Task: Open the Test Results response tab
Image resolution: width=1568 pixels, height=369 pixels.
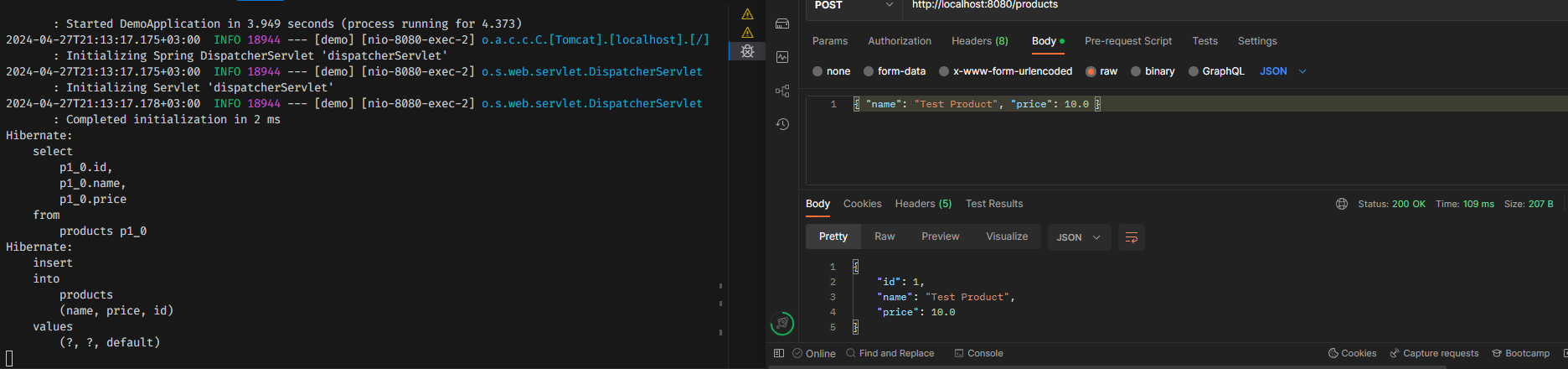Action: 993,204
